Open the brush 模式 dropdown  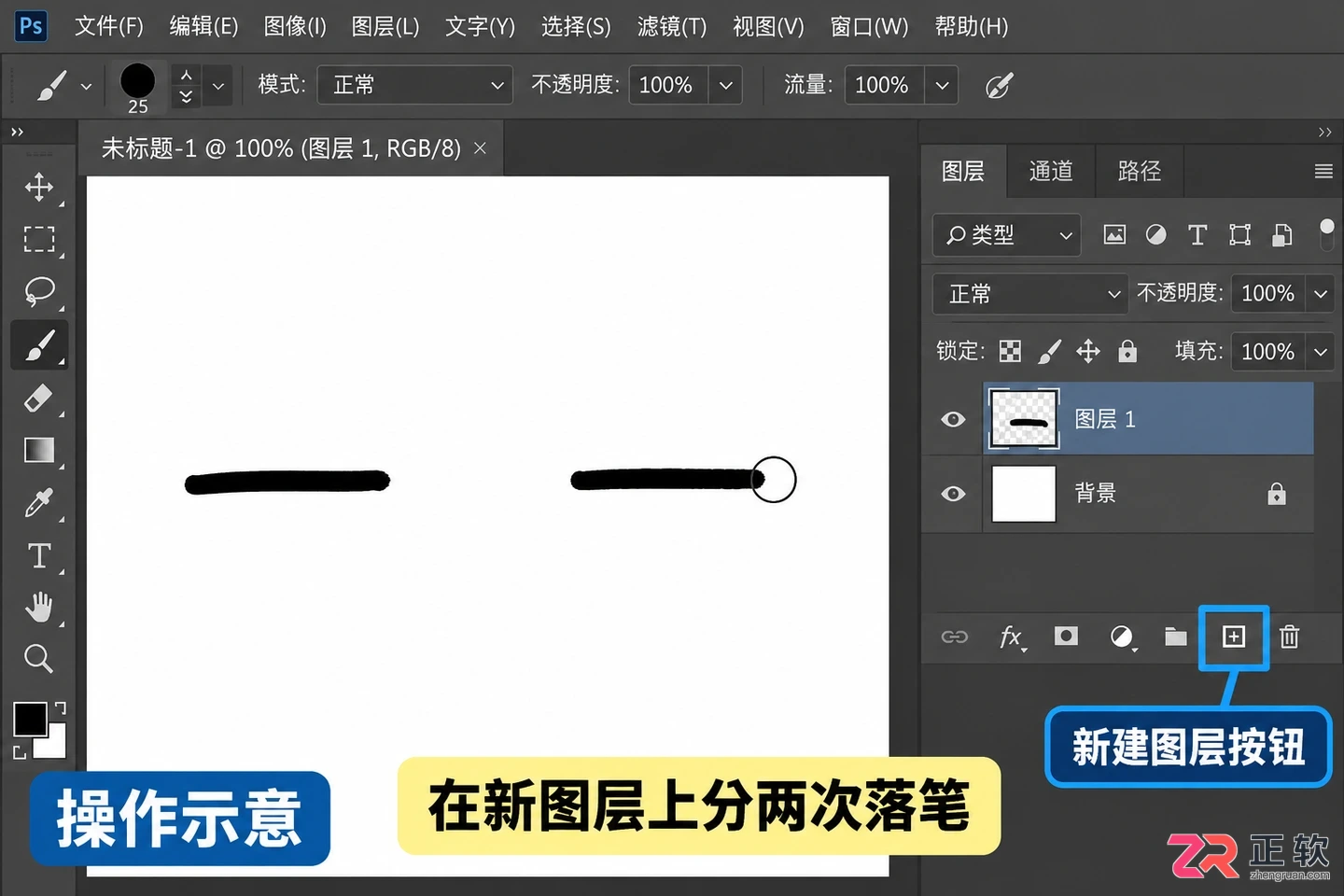[415, 85]
